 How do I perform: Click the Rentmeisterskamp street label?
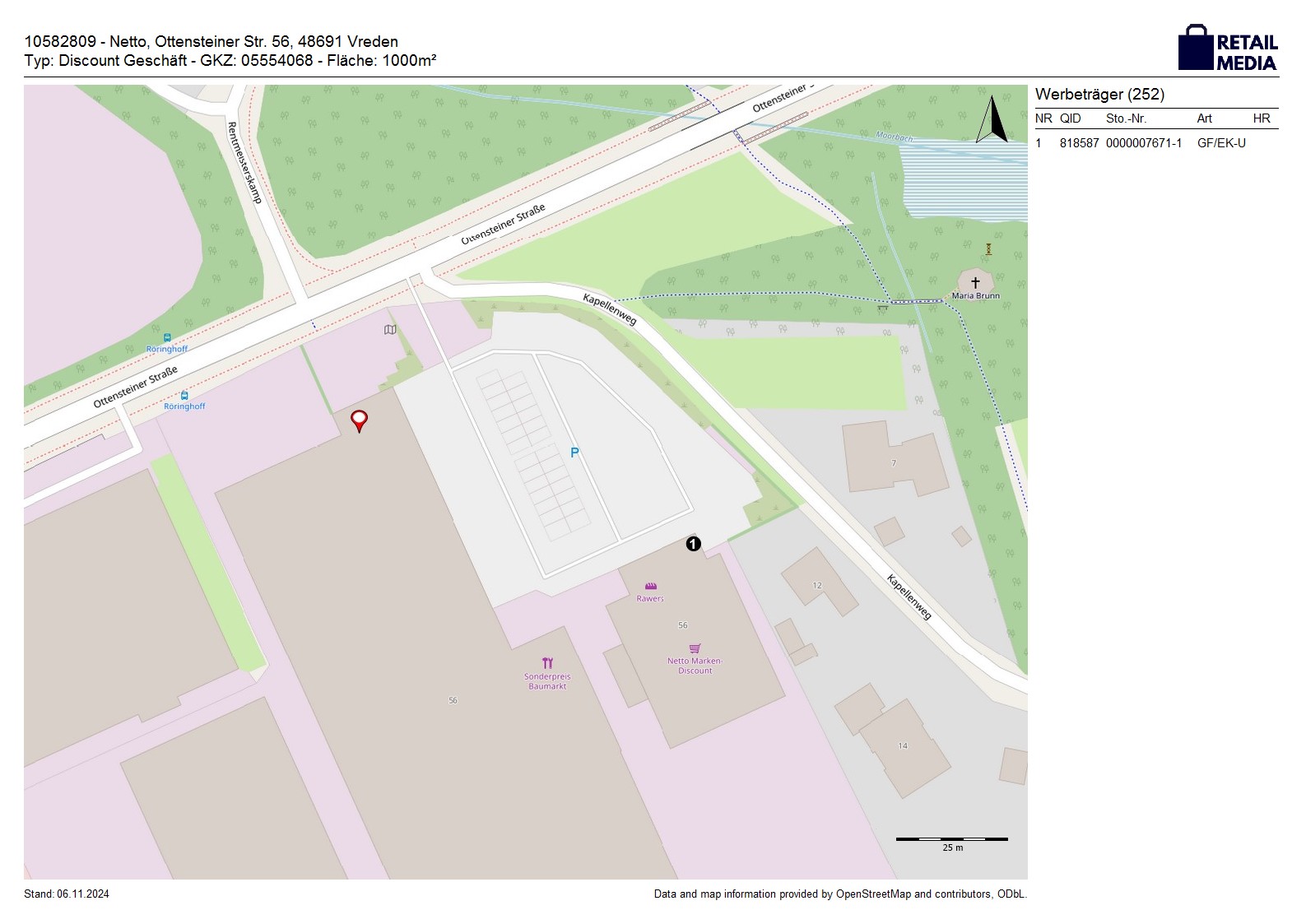click(x=244, y=162)
